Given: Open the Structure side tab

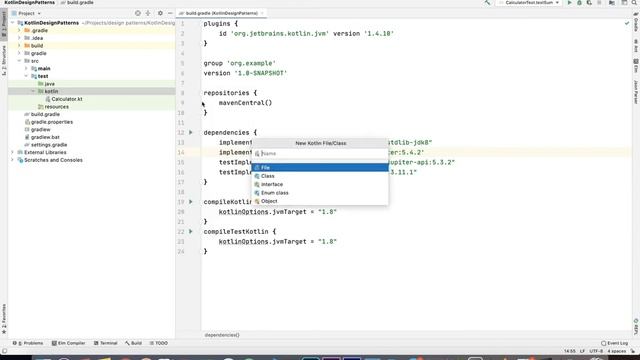Looking at the screenshot, I should point(4,60).
